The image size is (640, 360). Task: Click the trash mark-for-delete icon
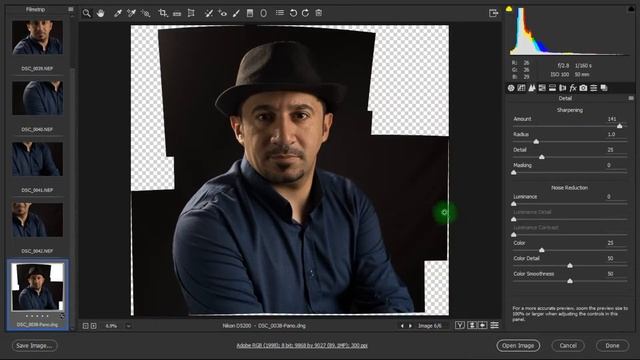tap(319, 13)
